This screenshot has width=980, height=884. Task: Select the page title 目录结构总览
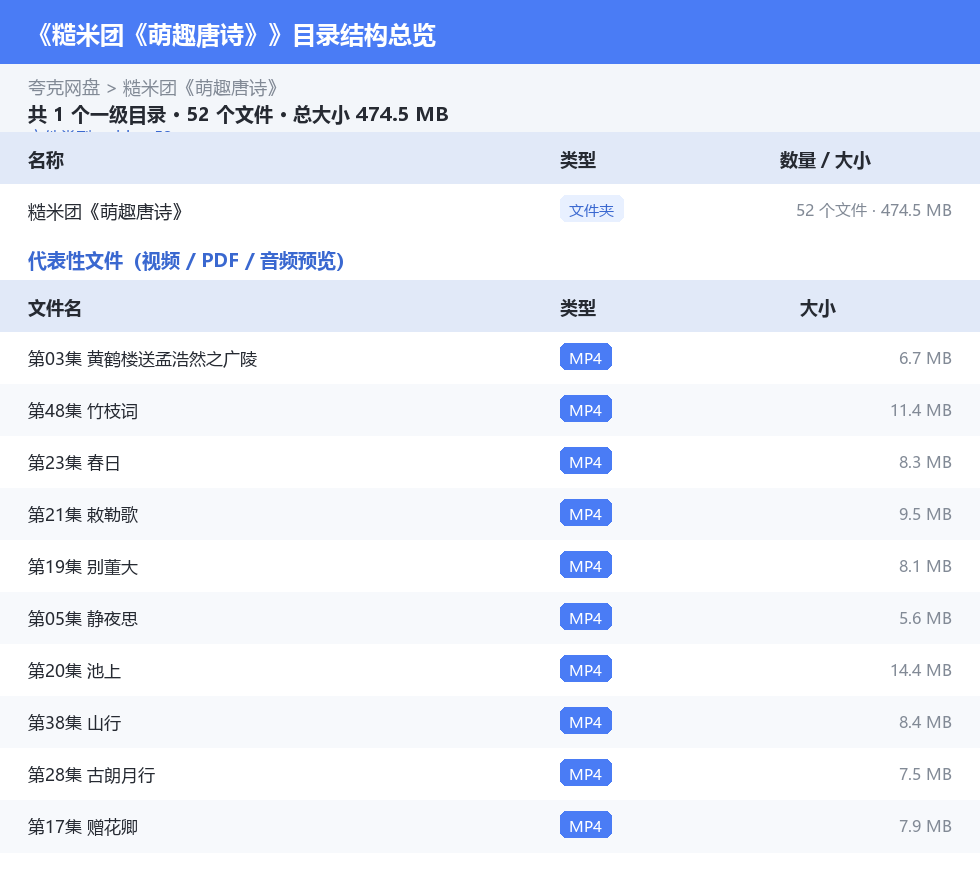click(x=364, y=35)
